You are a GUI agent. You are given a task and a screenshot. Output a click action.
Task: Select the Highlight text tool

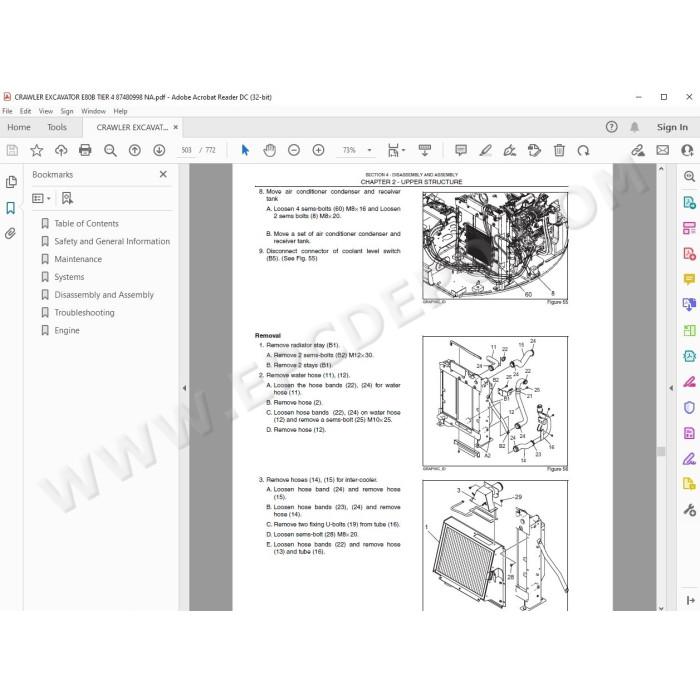tap(485, 150)
